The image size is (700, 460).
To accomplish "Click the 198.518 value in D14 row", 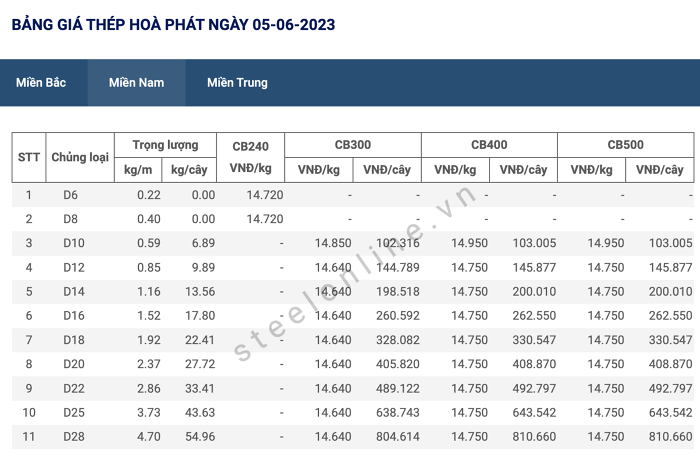I will (398, 292).
